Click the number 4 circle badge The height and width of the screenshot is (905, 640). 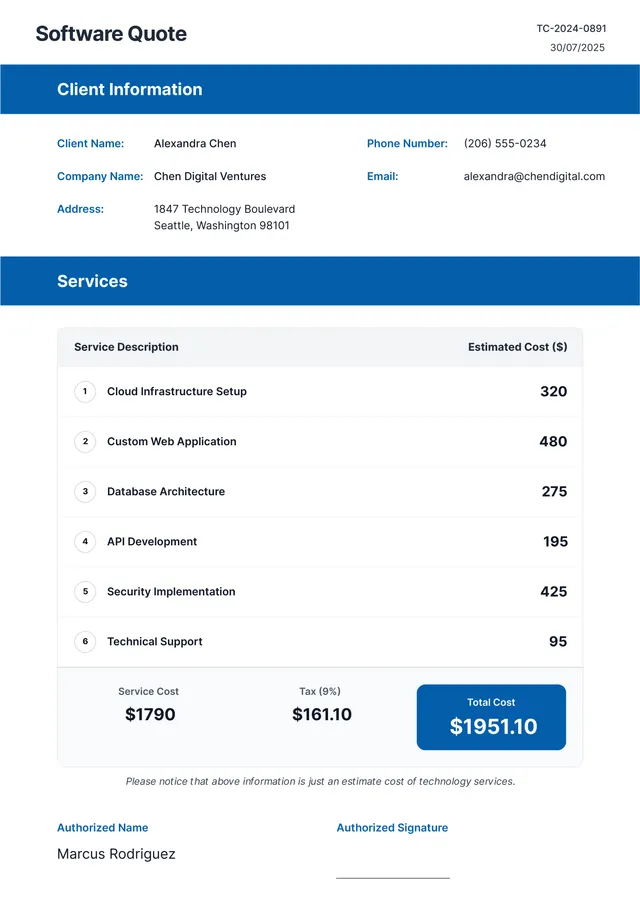[85, 541]
